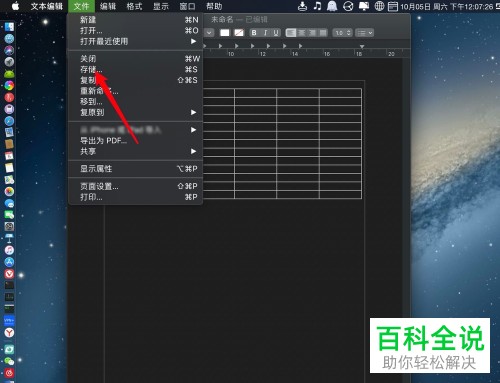Open Vivaldi browser from Dock
The height and width of the screenshot is (383, 500).
coord(9,274)
